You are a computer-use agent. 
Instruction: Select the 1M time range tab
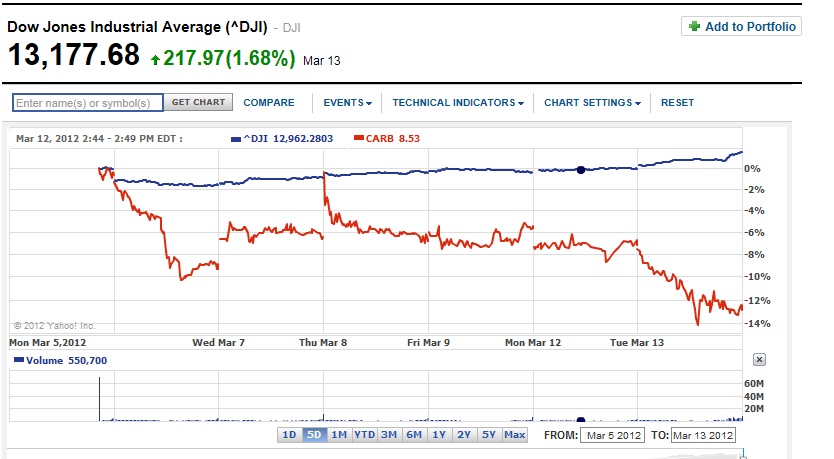pos(339,435)
